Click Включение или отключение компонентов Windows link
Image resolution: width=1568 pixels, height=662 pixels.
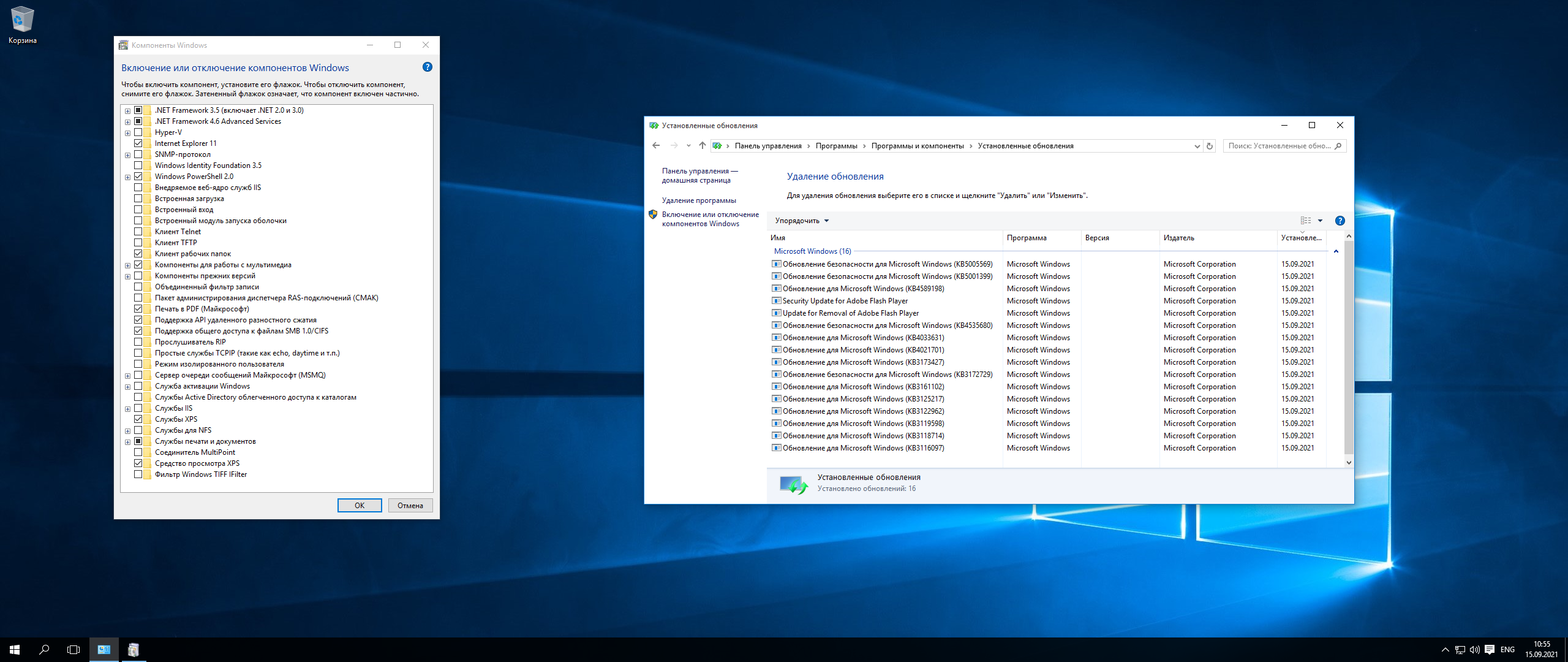(x=710, y=219)
